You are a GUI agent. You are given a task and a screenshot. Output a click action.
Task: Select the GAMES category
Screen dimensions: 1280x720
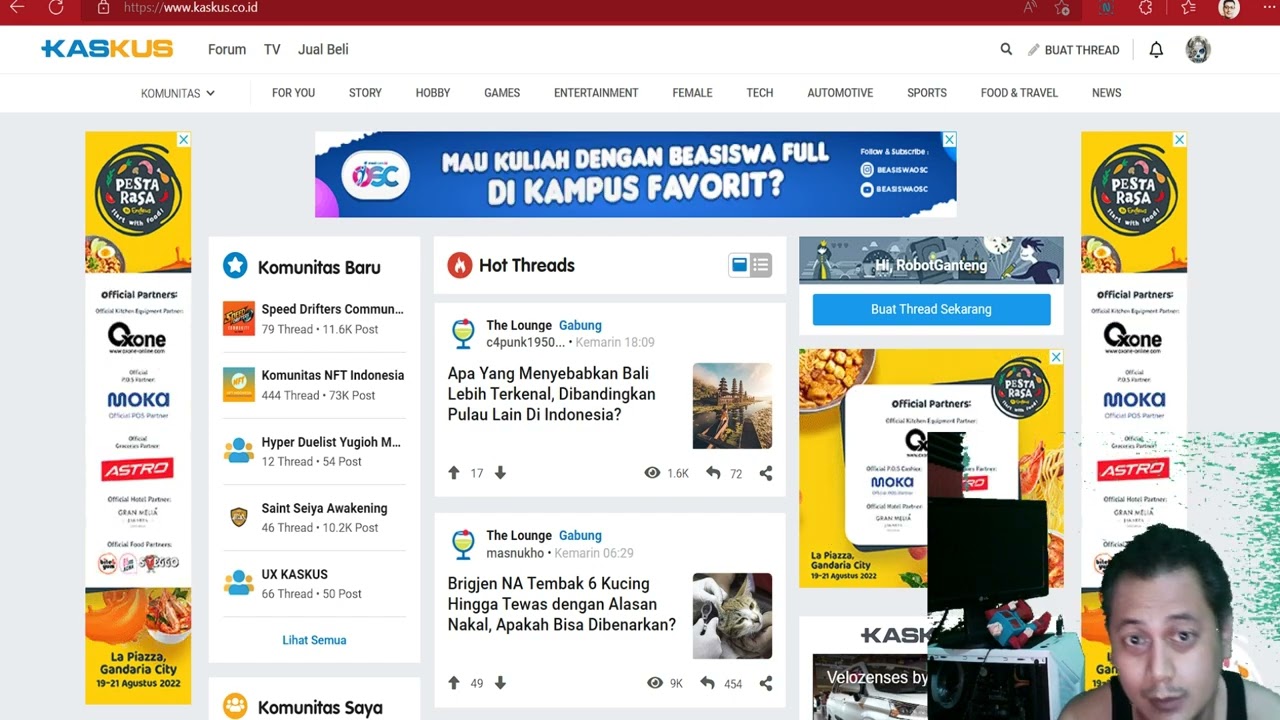click(502, 93)
